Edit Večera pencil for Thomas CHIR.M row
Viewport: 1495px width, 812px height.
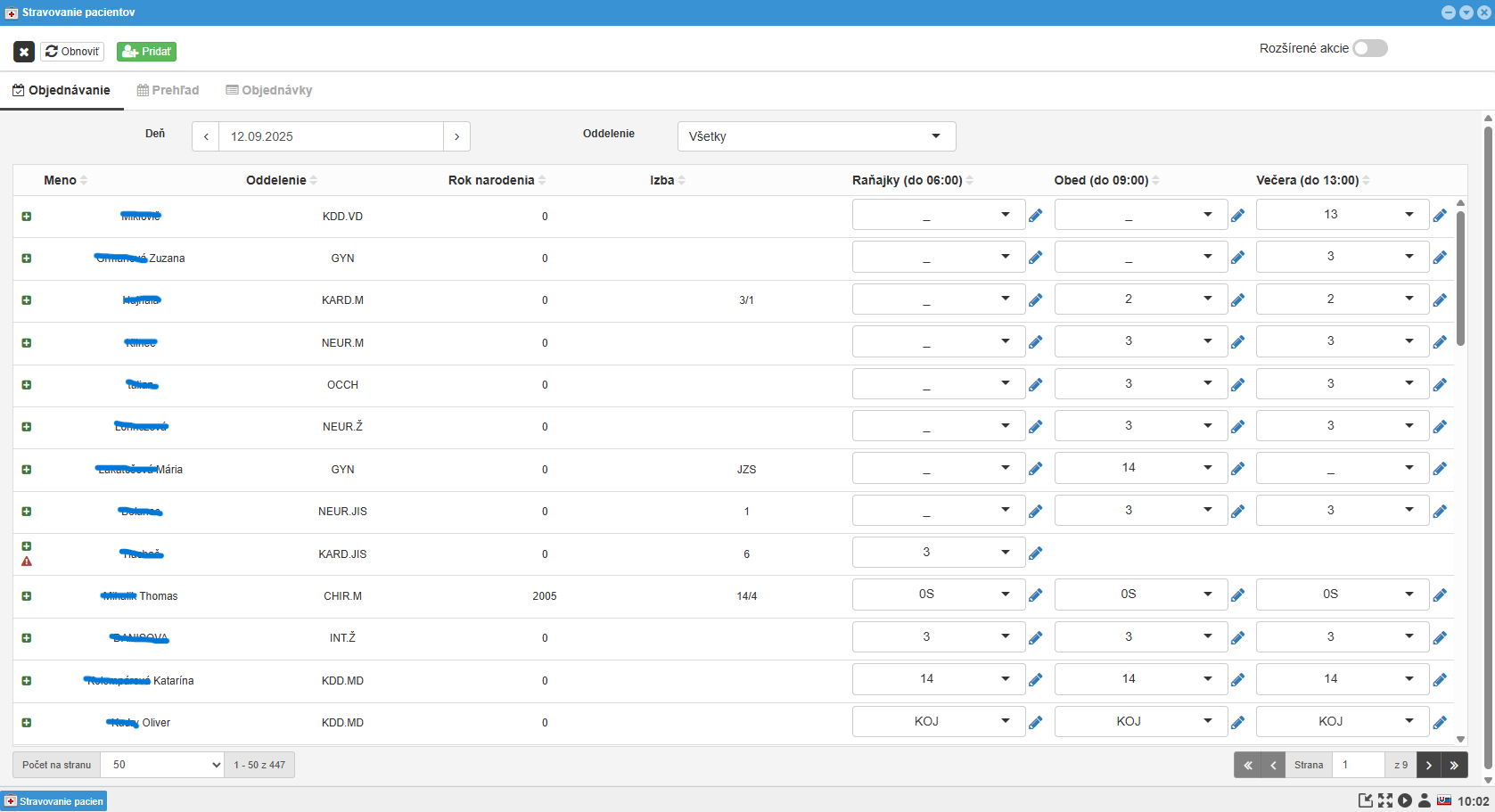tap(1440, 595)
